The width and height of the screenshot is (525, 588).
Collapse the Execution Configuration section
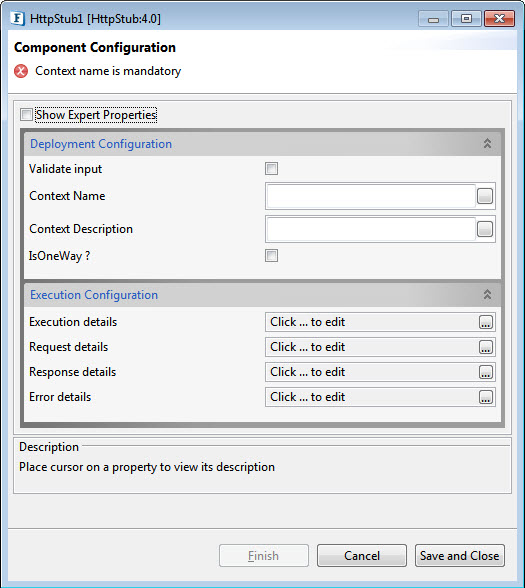pos(487,295)
